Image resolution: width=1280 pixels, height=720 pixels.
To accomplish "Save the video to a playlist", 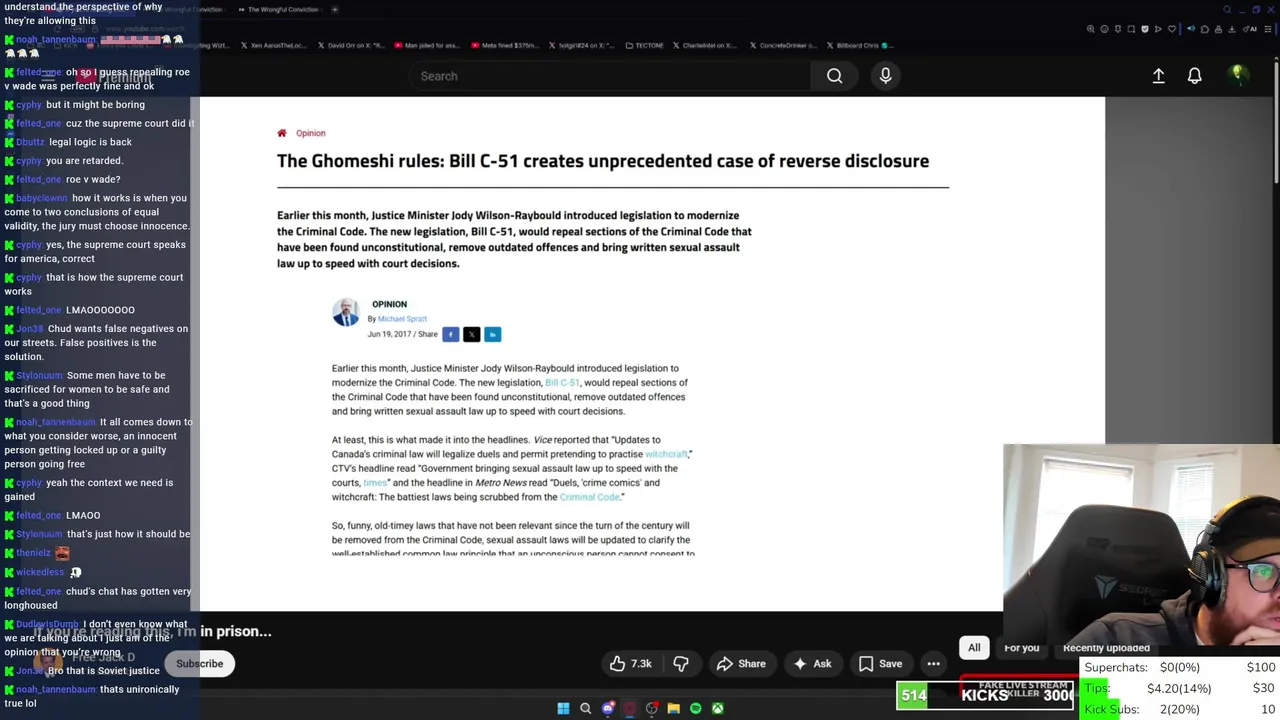I will pyautogui.click(x=880, y=663).
